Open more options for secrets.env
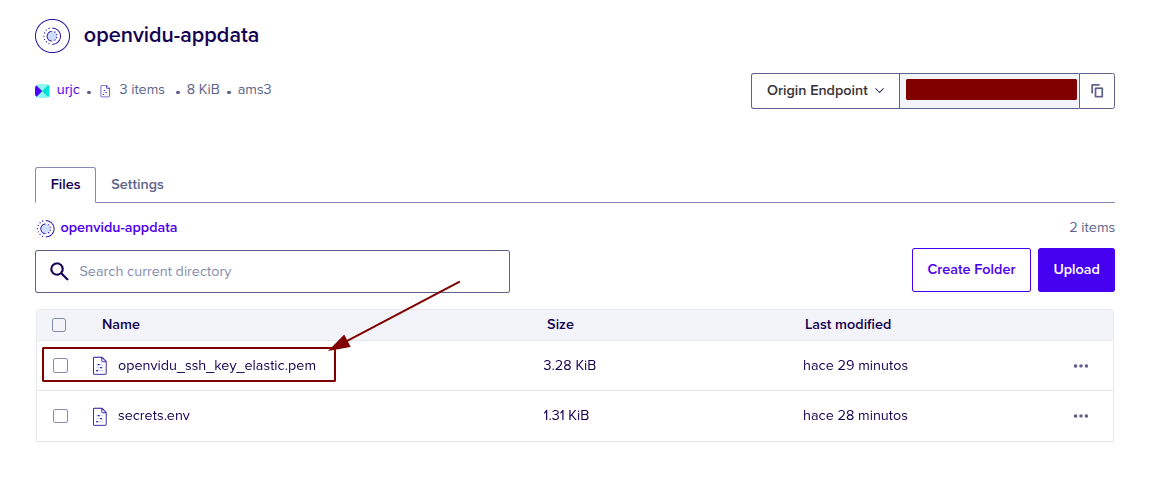This screenshot has height=502, width=1154. pos(1080,416)
